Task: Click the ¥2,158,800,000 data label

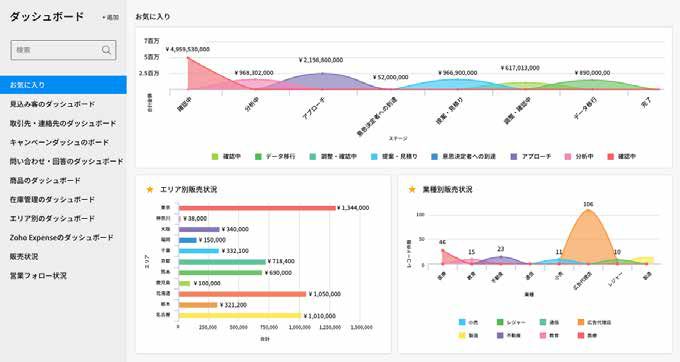Action: 321,60
